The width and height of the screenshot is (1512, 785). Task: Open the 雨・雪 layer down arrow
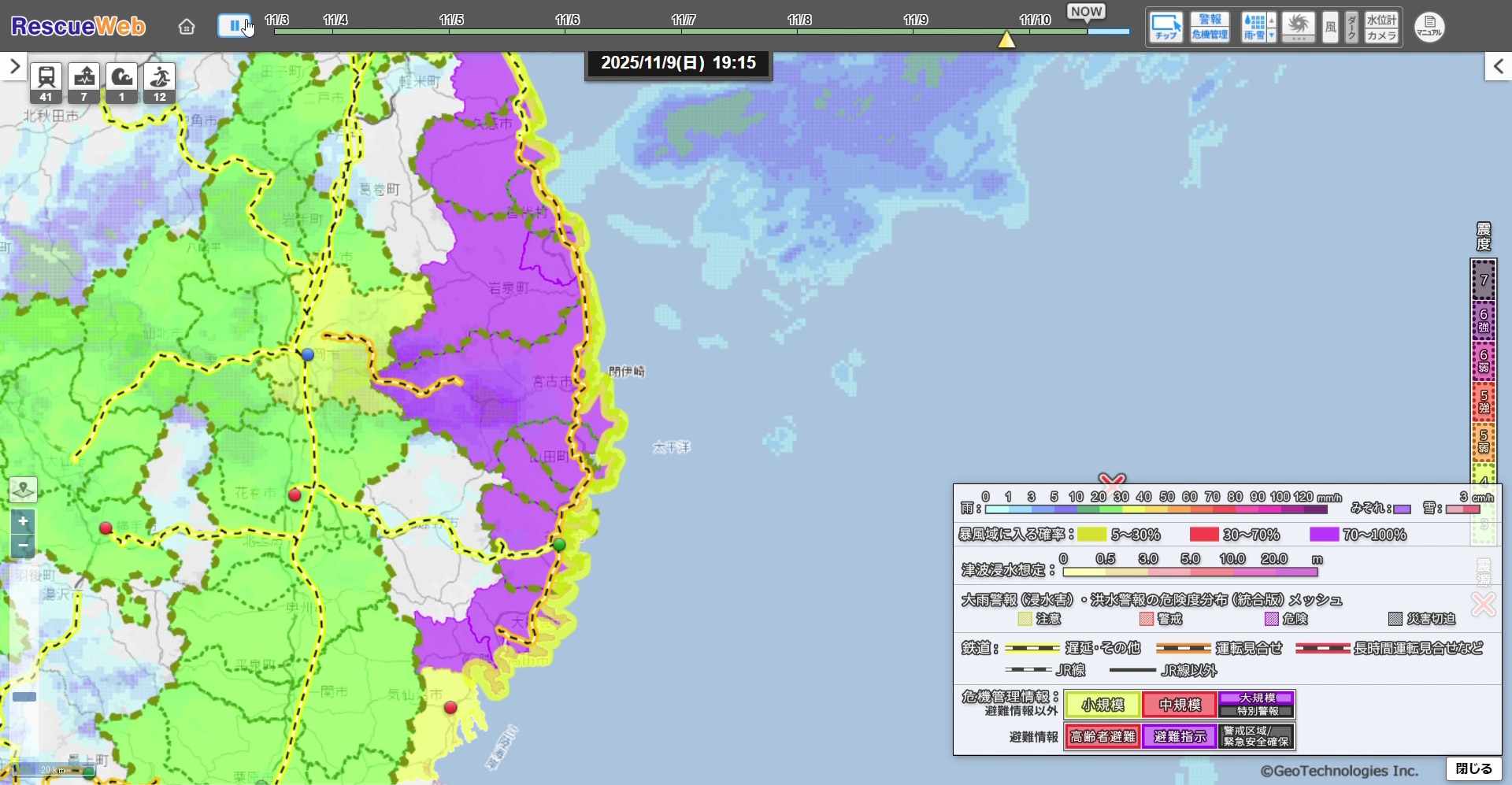pos(1271,35)
